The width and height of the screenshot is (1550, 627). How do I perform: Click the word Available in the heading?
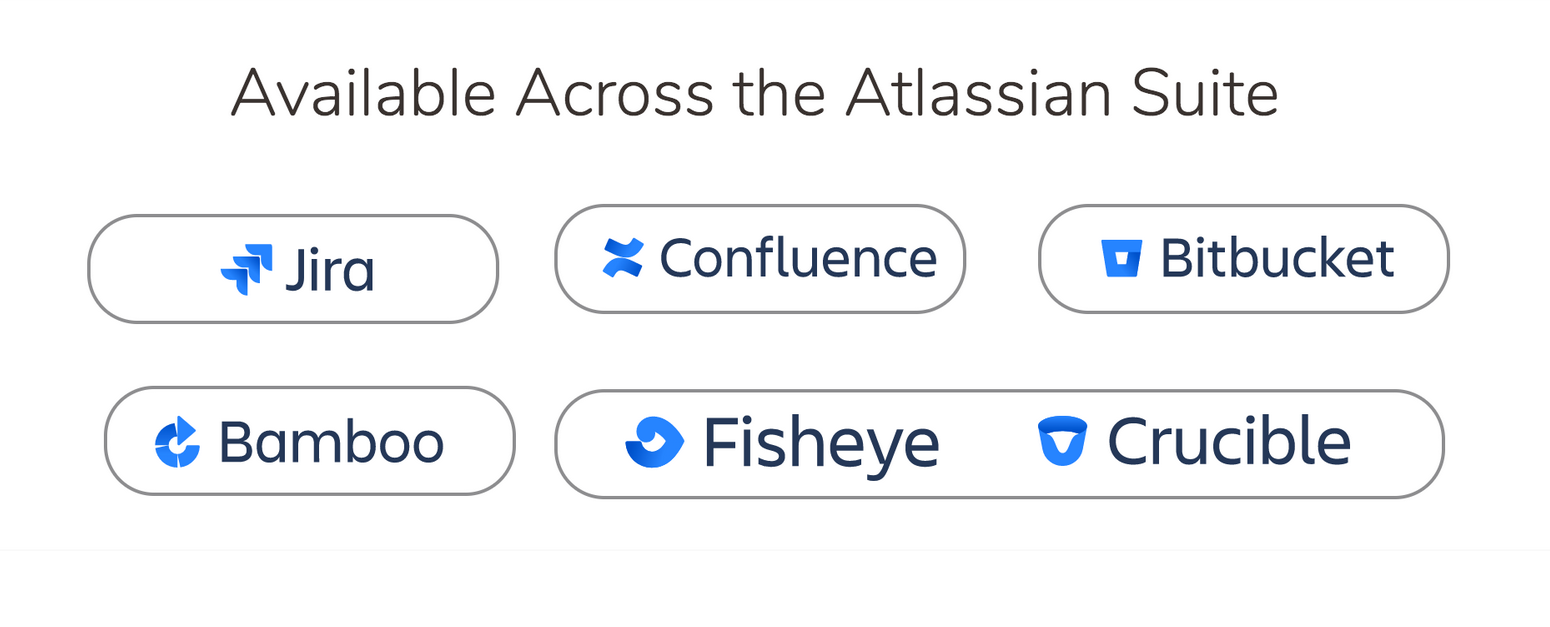pyautogui.click(x=364, y=92)
